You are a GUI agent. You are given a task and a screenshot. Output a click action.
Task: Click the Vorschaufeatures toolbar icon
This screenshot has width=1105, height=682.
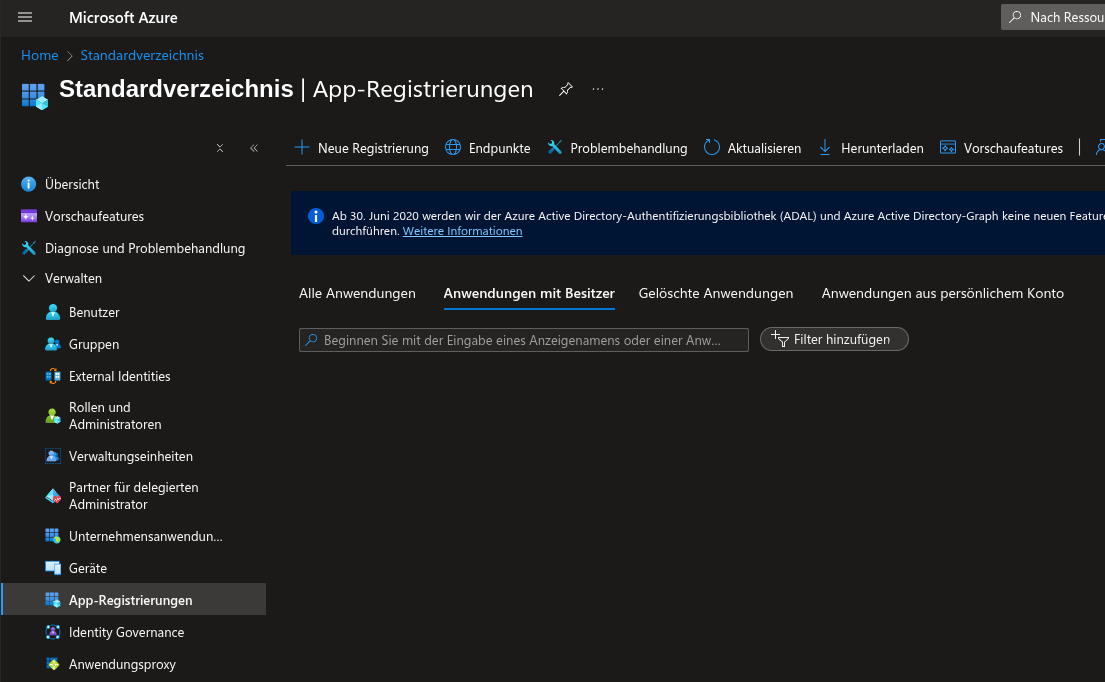coord(948,147)
